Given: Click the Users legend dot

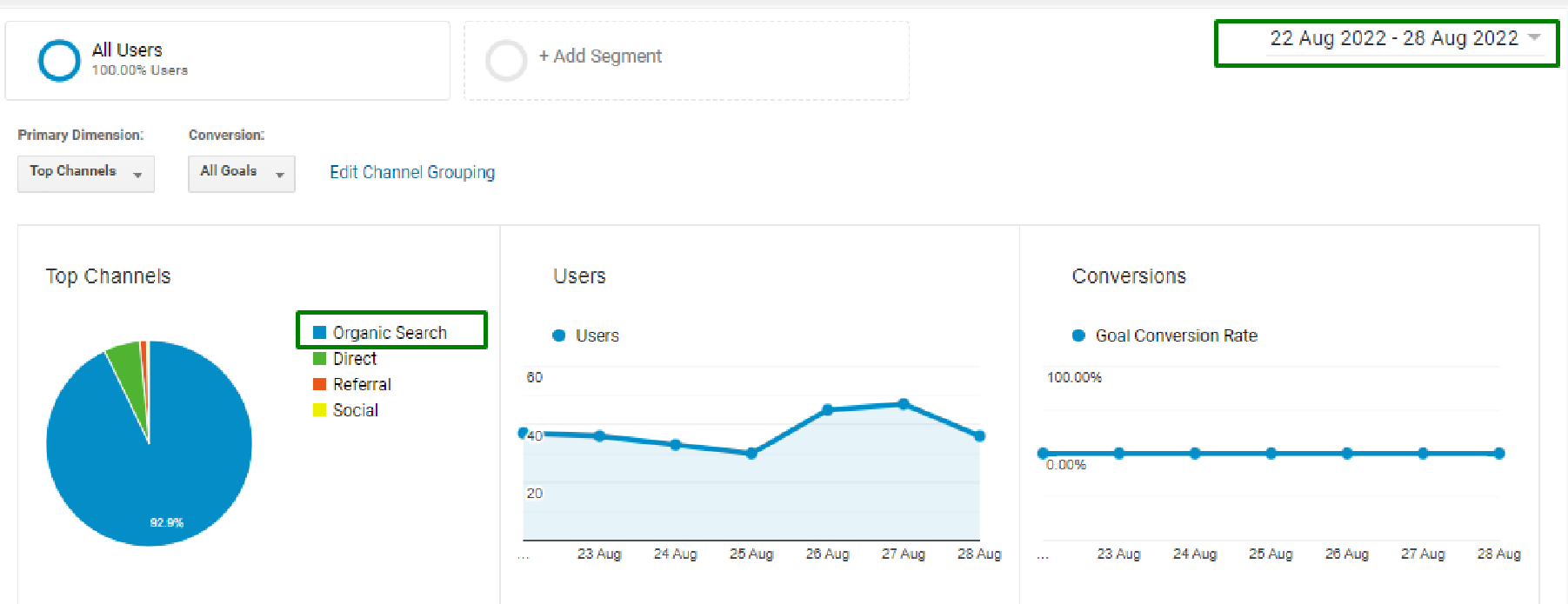Looking at the screenshot, I should [559, 335].
